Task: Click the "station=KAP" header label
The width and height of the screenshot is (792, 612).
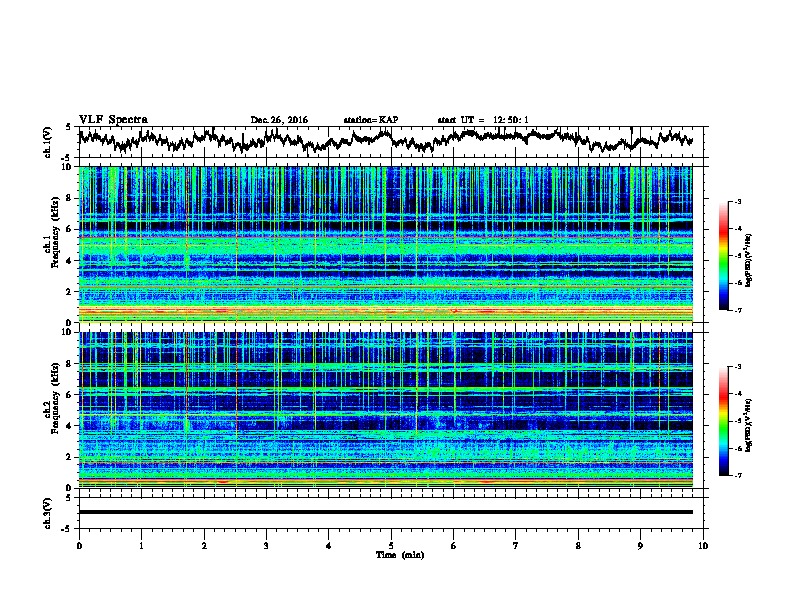Action: point(371,120)
